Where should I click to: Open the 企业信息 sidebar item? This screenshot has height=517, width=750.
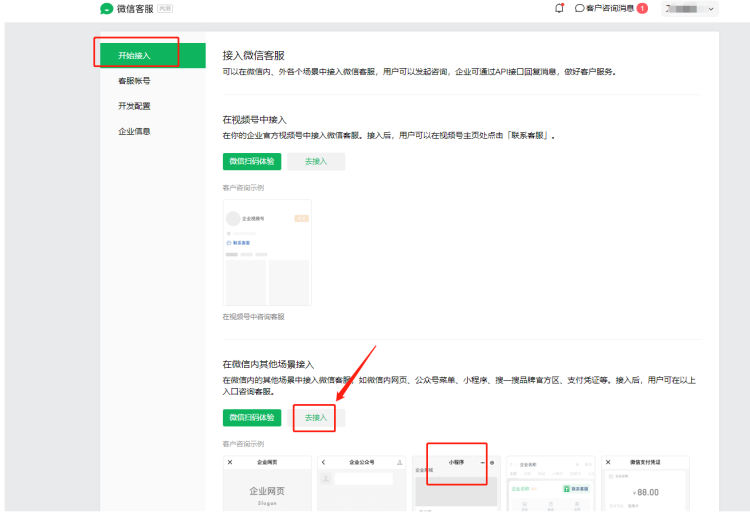134,132
